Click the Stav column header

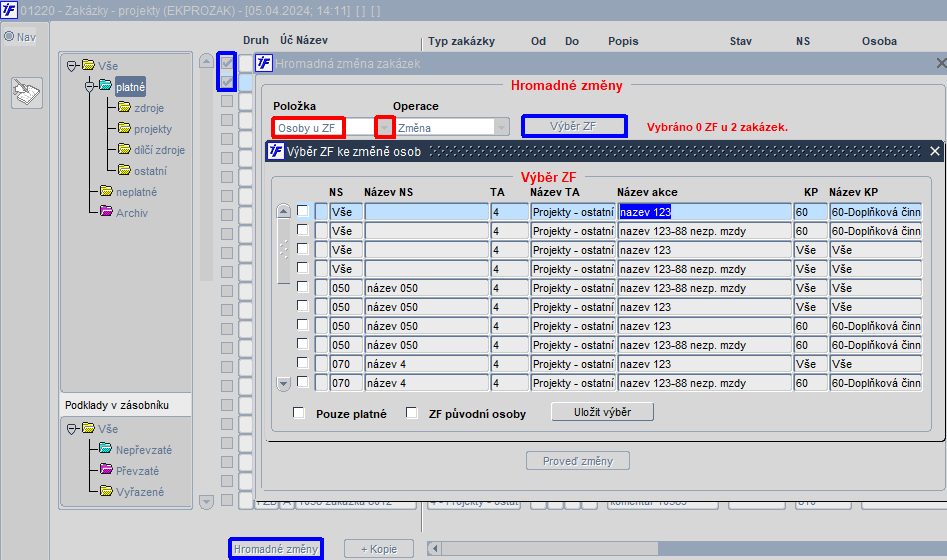click(740, 41)
